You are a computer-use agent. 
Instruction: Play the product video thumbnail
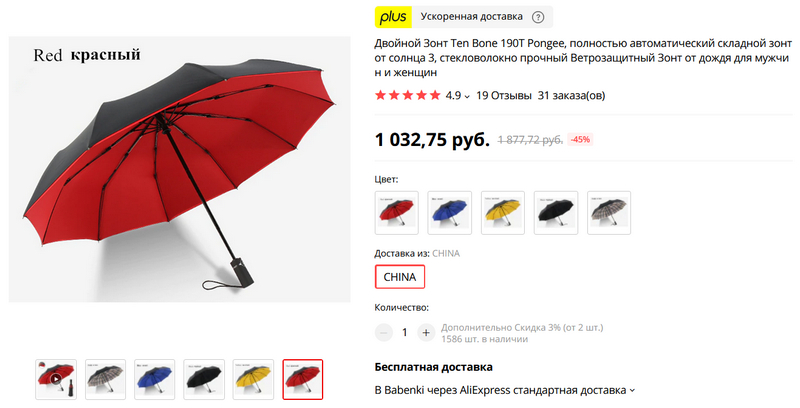point(56,379)
